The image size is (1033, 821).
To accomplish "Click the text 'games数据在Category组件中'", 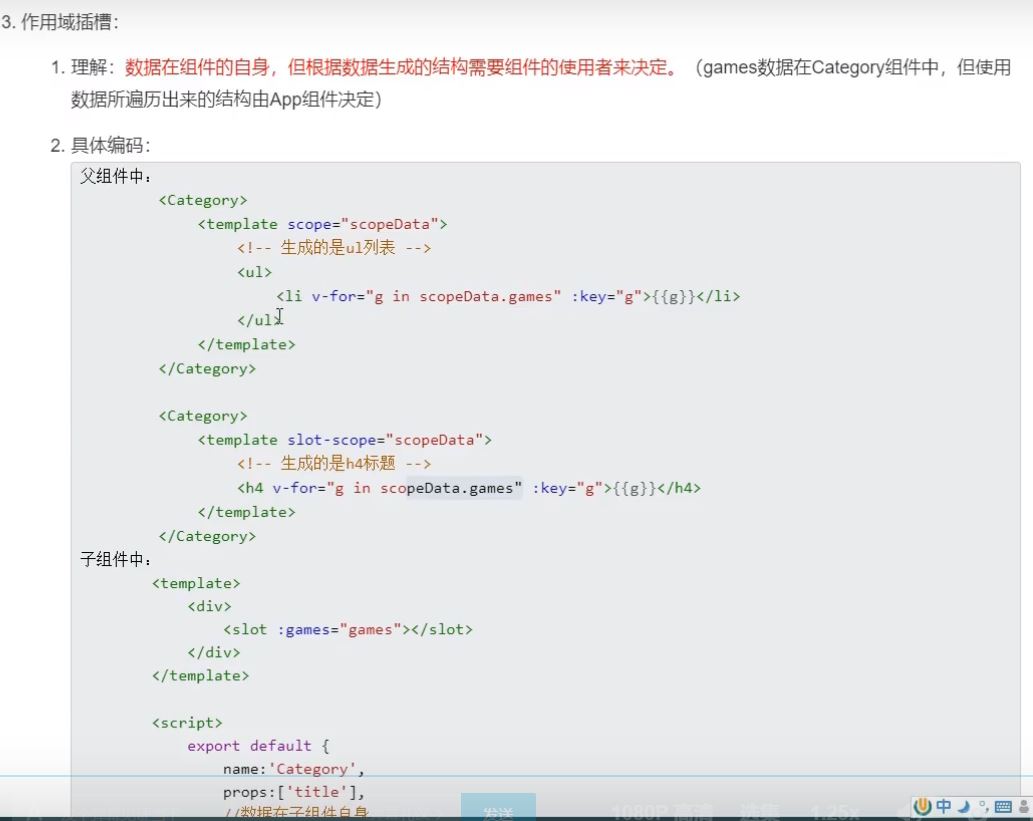I will (x=821, y=67).
